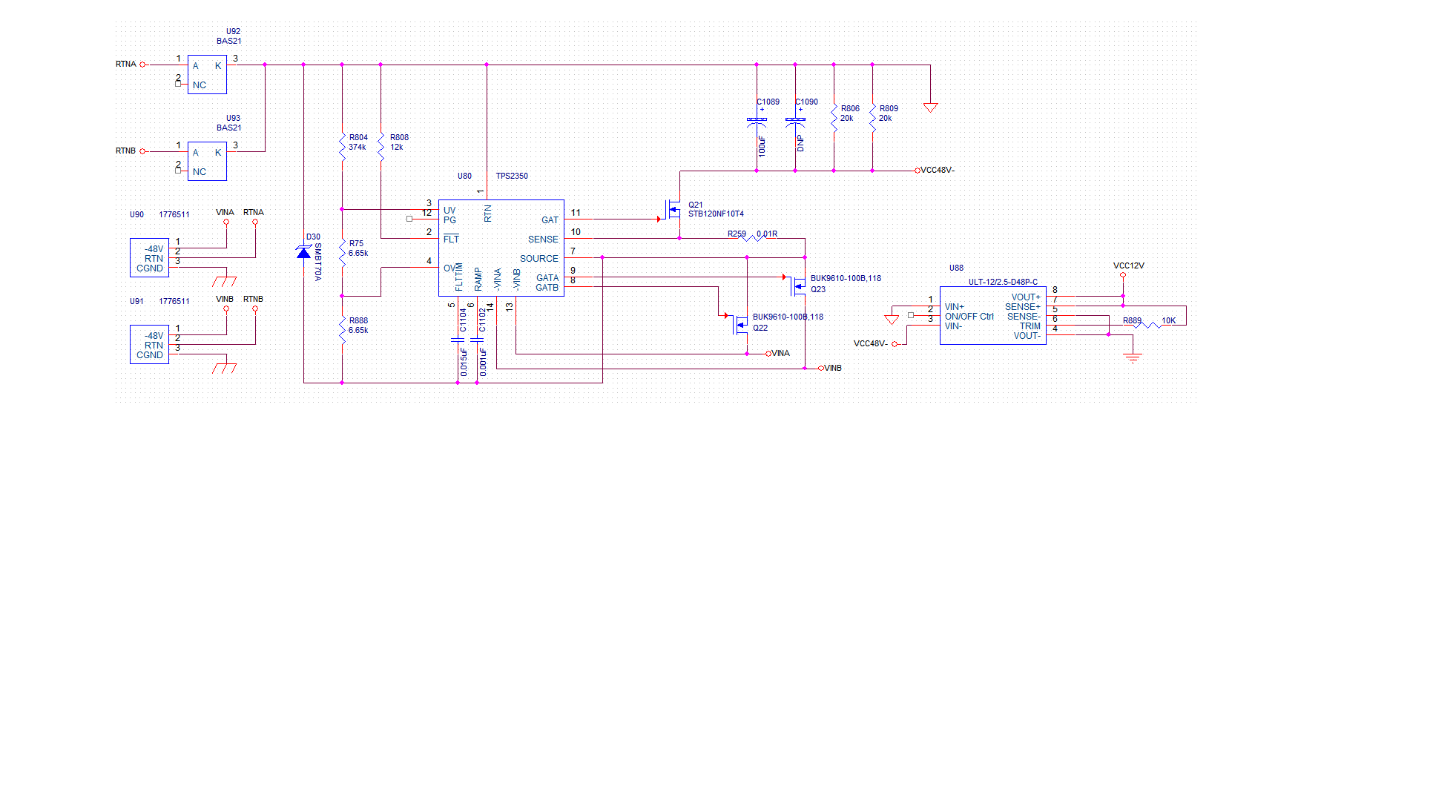Click the R808 resistor zigzag
This screenshot has height=812, width=1456.
coord(381,147)
